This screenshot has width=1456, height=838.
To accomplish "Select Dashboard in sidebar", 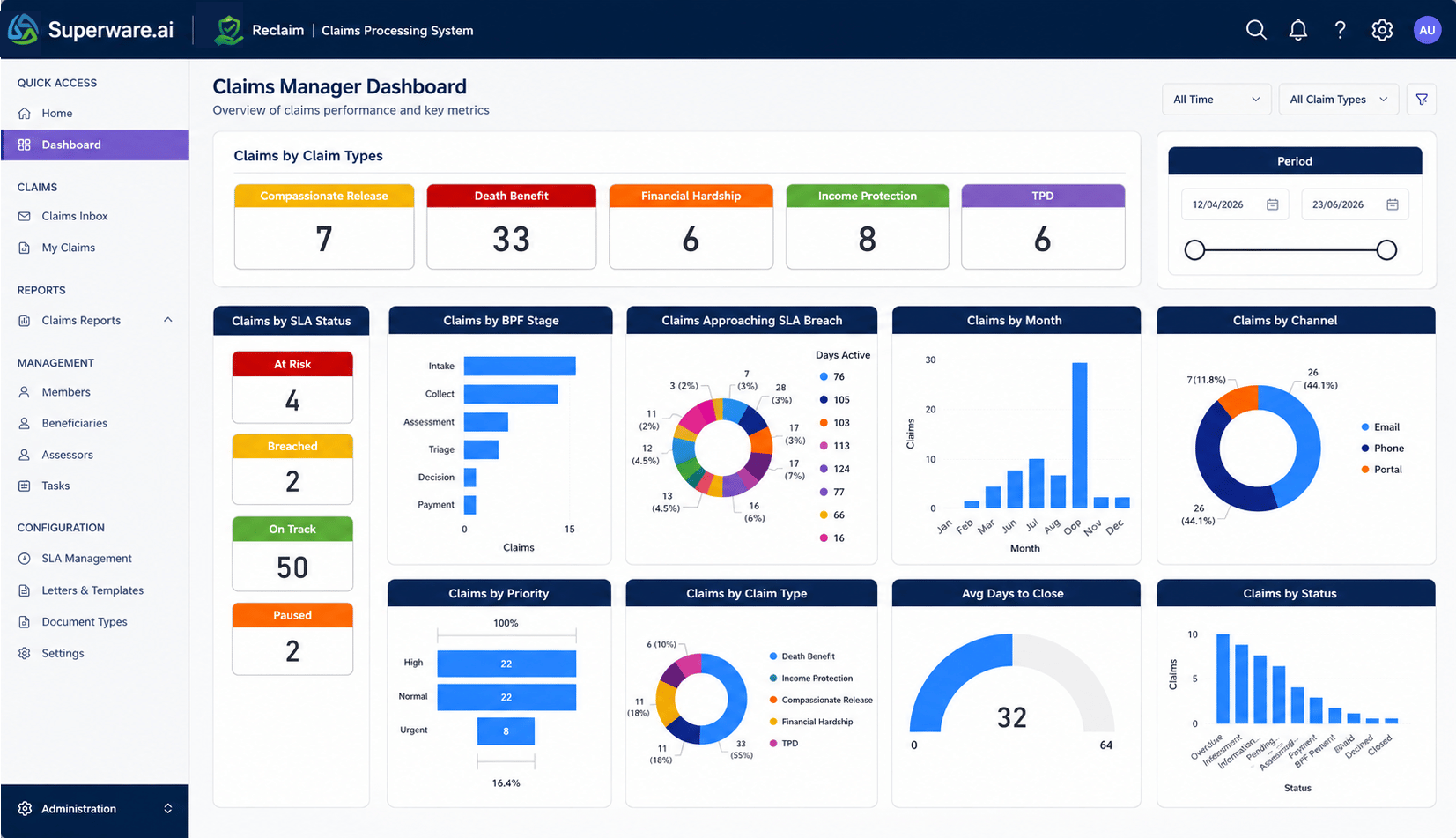I will 95,145.
